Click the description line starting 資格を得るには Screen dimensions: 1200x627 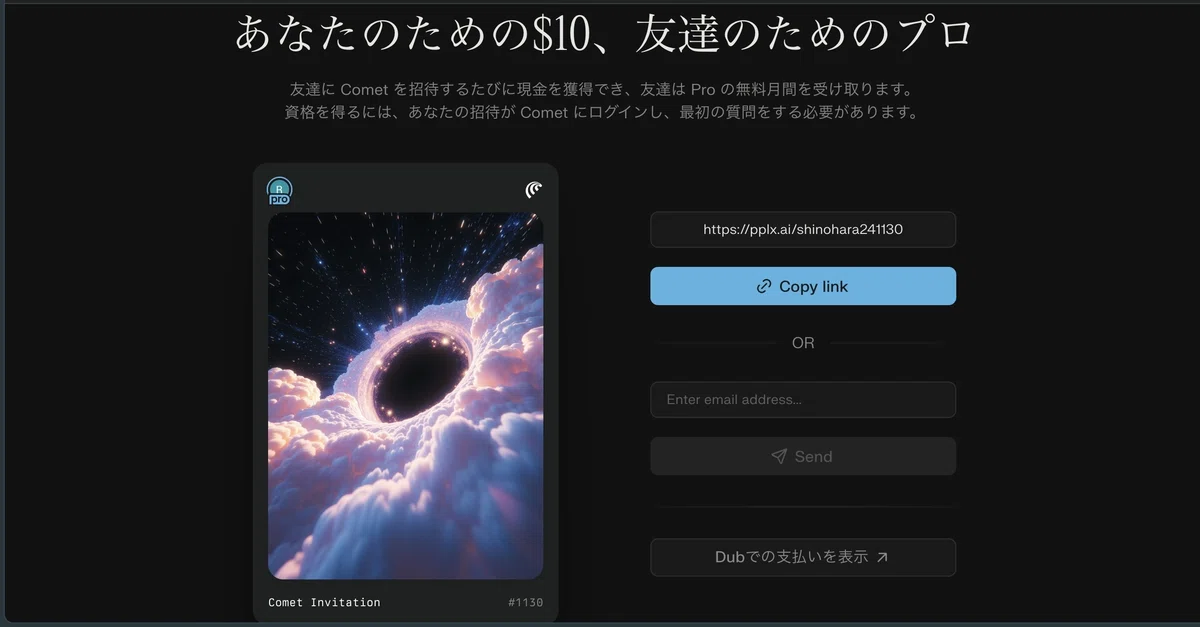coord(601,113)
